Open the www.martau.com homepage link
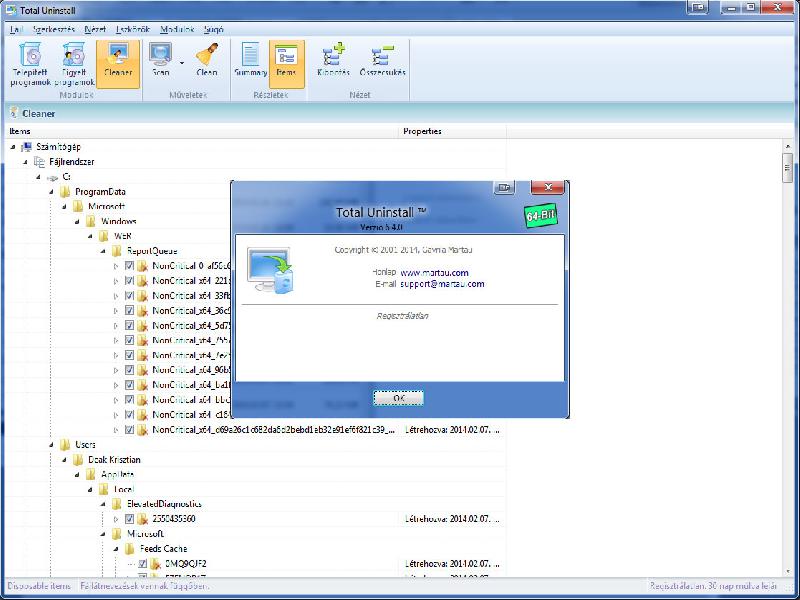 click(x=434, y=273)
